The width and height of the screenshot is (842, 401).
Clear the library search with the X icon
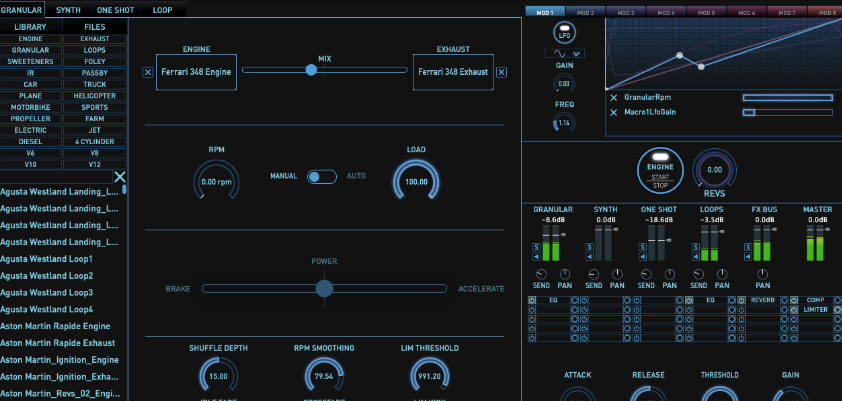point(120,177)
